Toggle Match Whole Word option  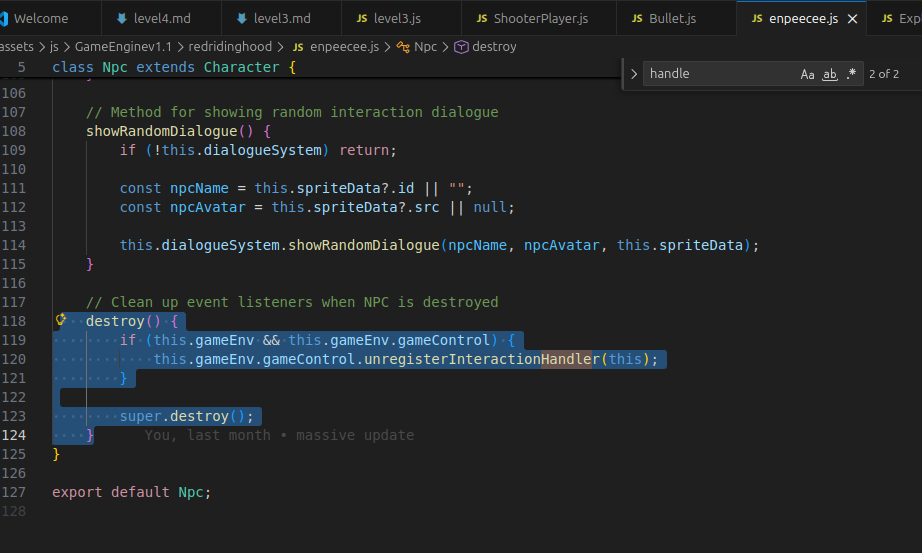point(829,74)
